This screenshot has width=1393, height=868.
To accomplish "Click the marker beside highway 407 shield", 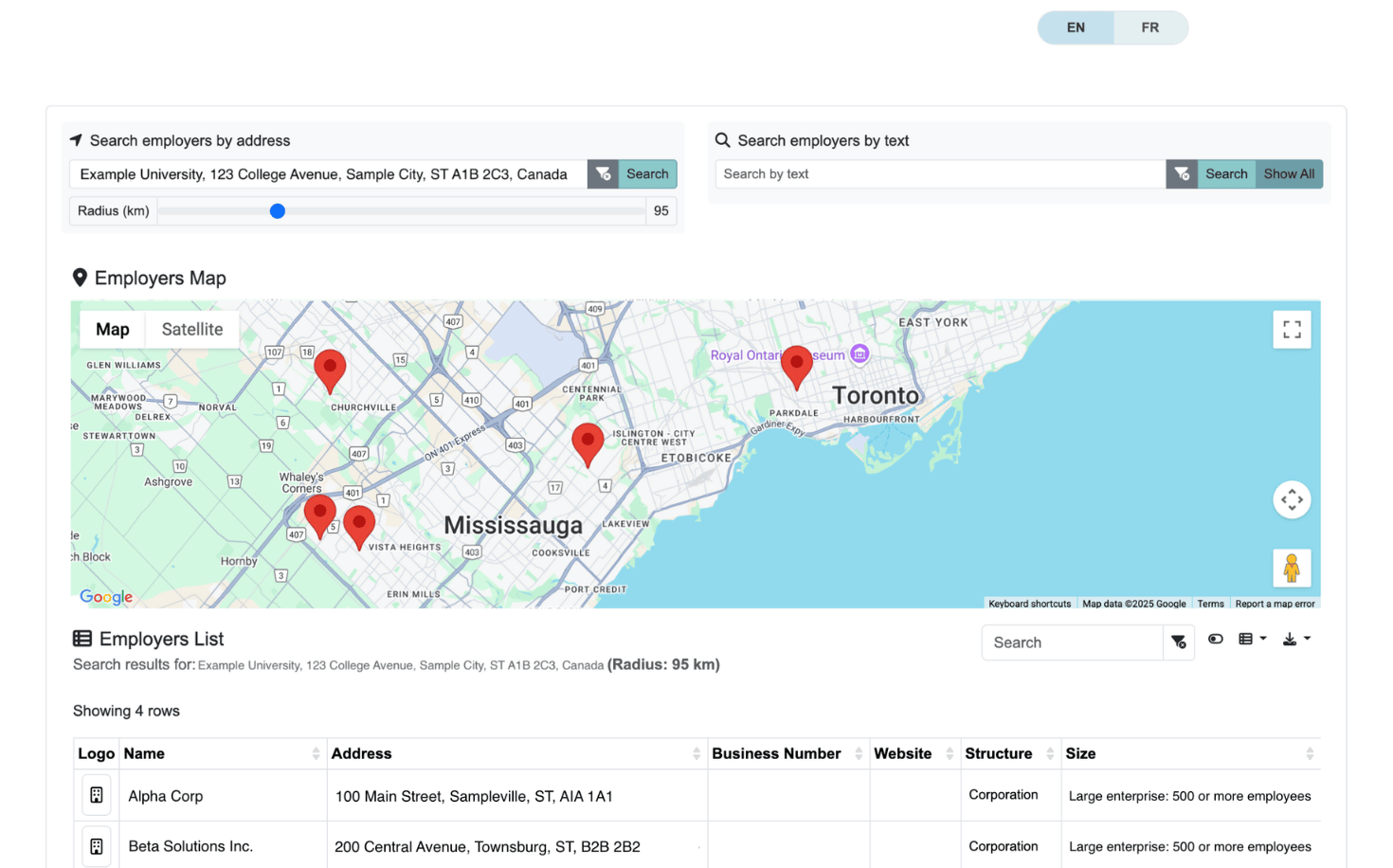I will pos(320,516).
